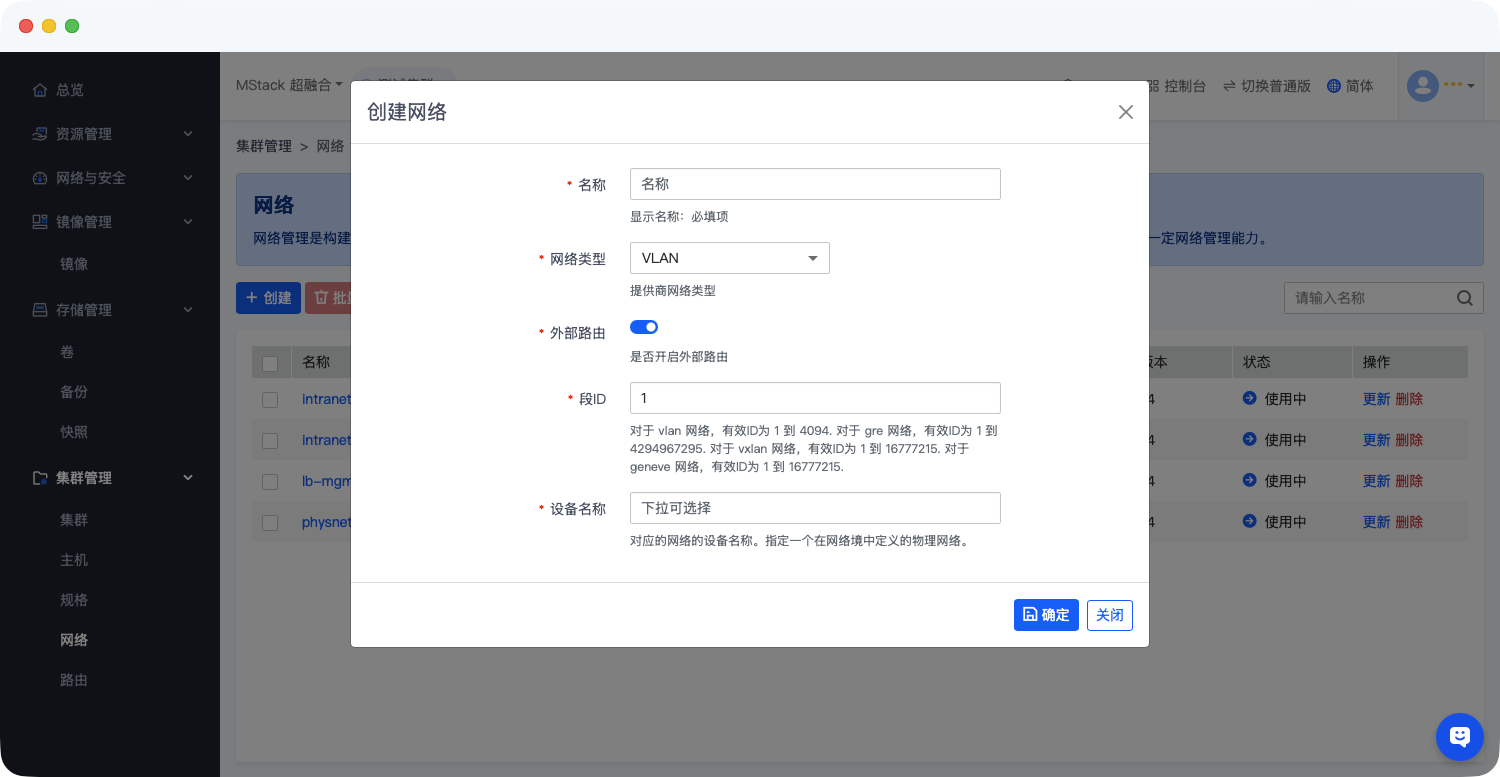Toggle the 外部路由 switch off
This screenshot has height=777, width=1500.
pyautogui.click(x=644, y=327)
